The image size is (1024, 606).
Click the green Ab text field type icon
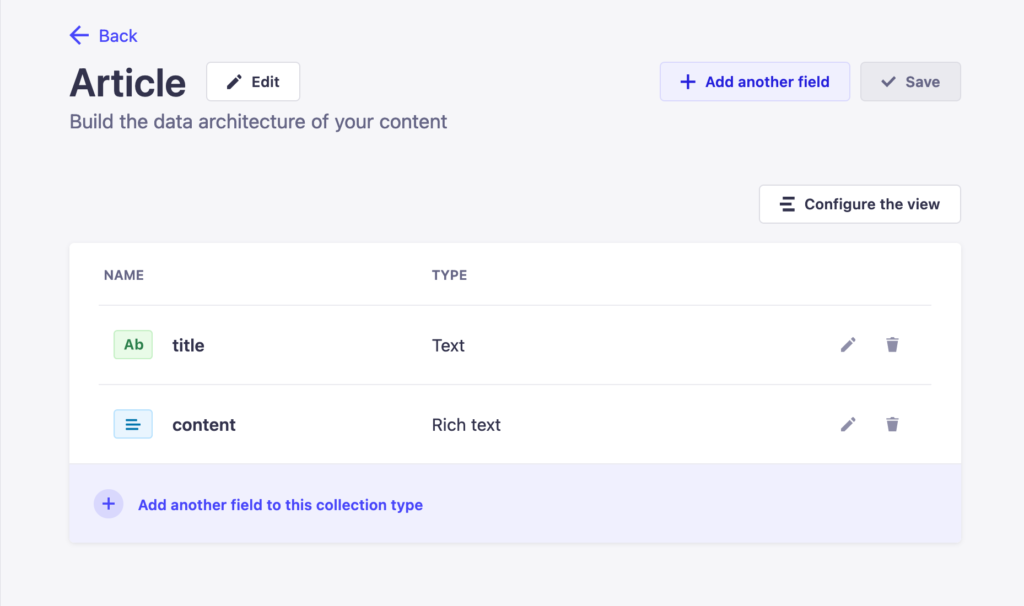pyautogui.click(x=133, y=344)
